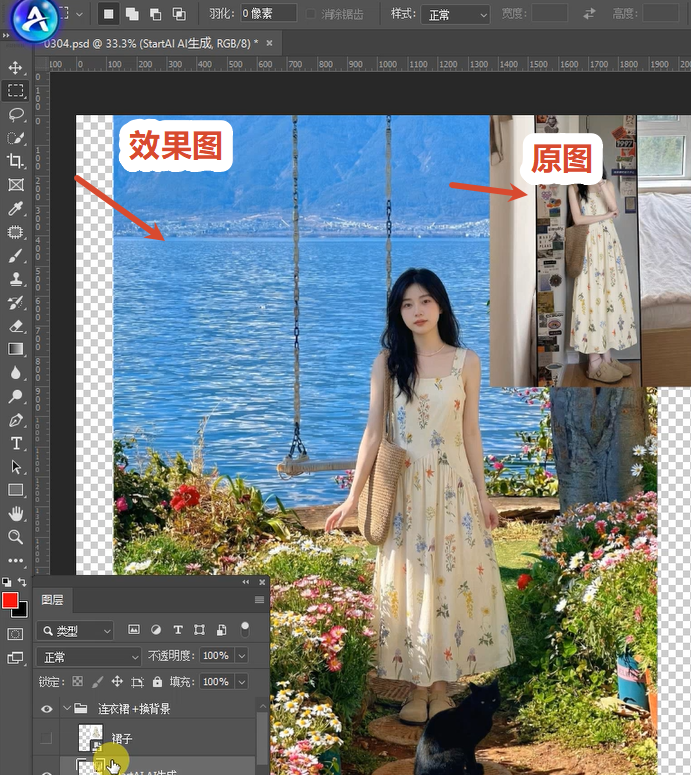Screen dimensions: 691x775
Task: Choose New Selection mode in options bar
Action: 108,14
